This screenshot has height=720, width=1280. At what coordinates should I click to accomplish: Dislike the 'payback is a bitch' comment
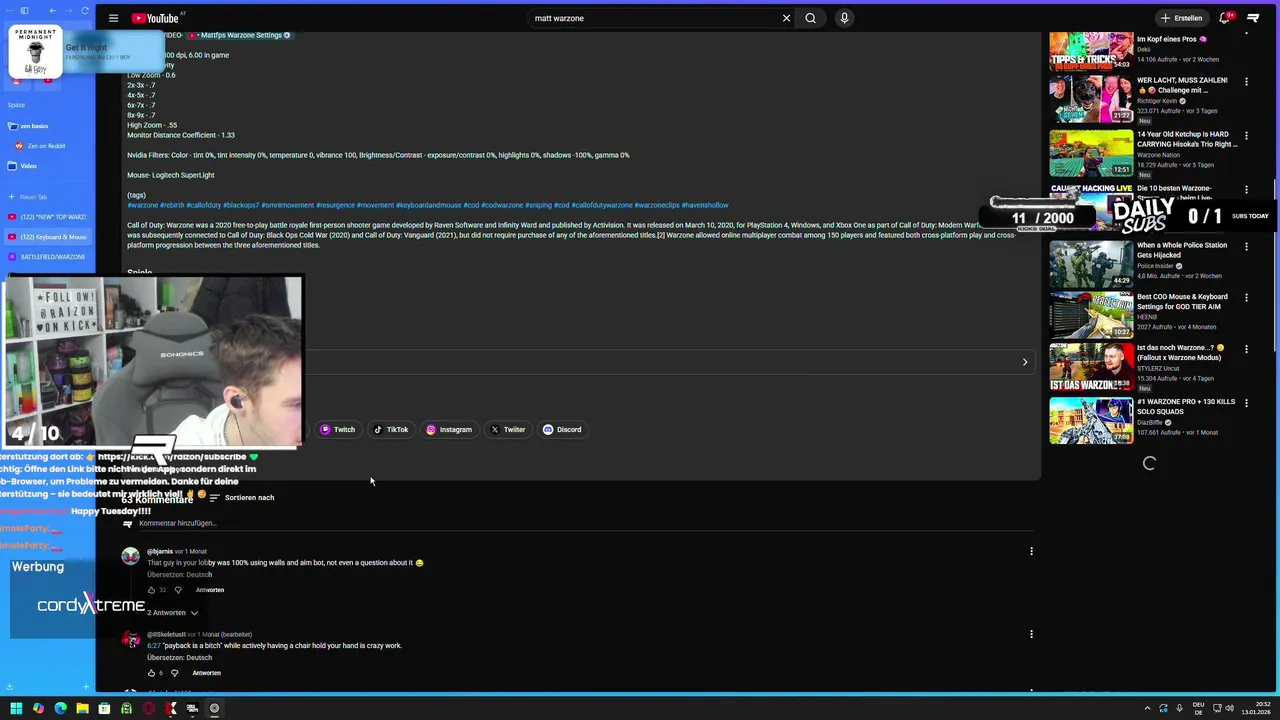click(x=175, y=673)
